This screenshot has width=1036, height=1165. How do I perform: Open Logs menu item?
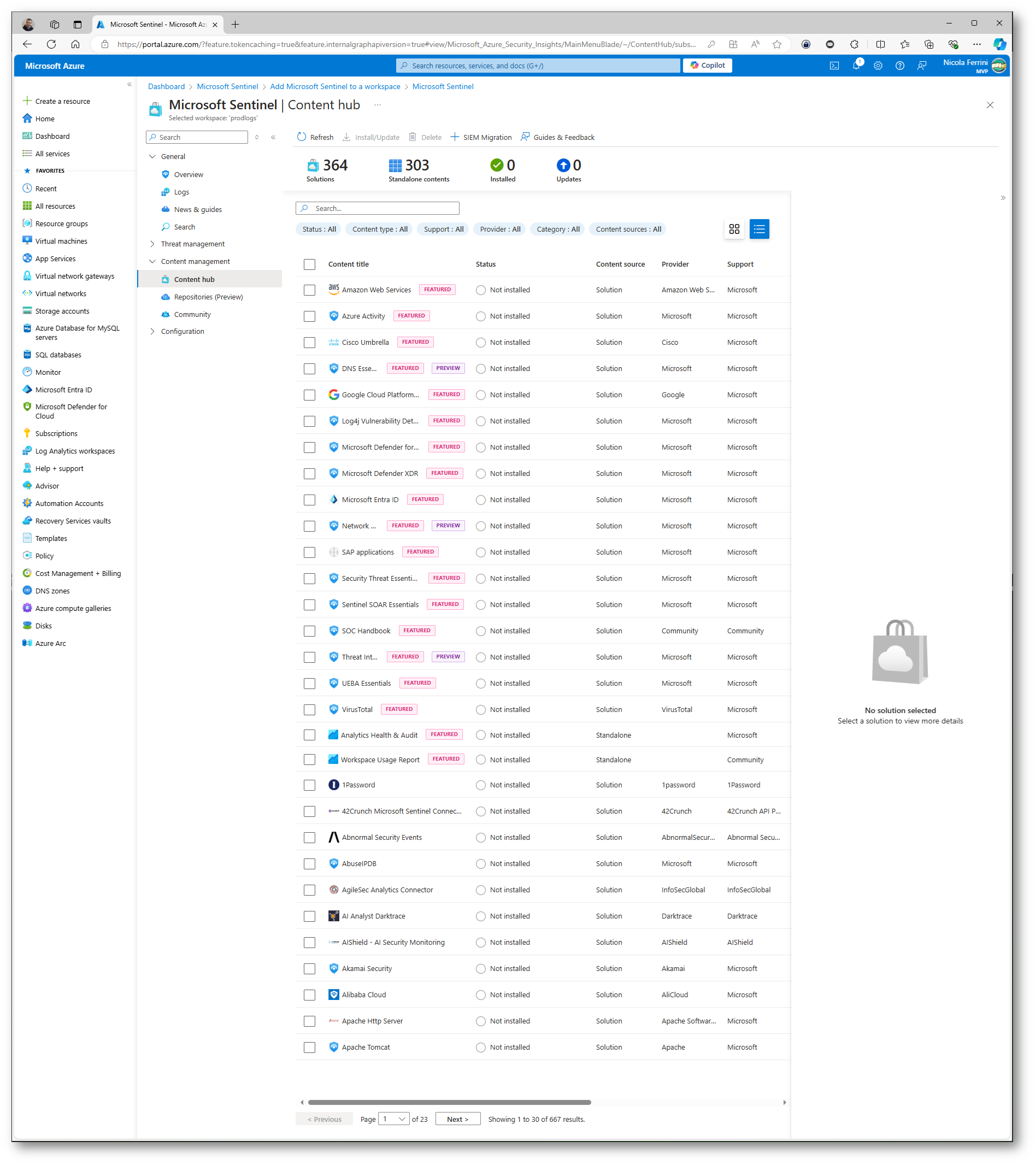point(181,192)
